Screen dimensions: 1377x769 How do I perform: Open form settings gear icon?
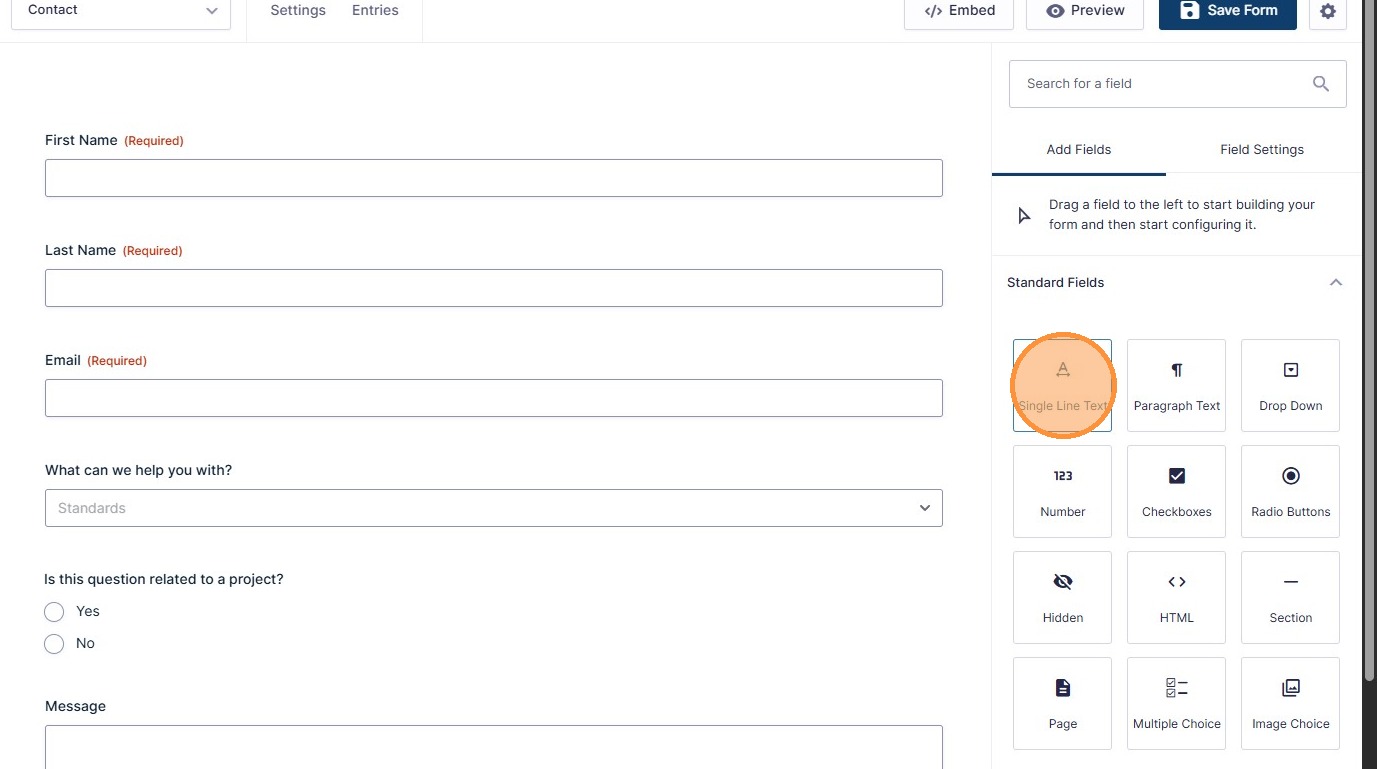click(x=1327, y=11)
